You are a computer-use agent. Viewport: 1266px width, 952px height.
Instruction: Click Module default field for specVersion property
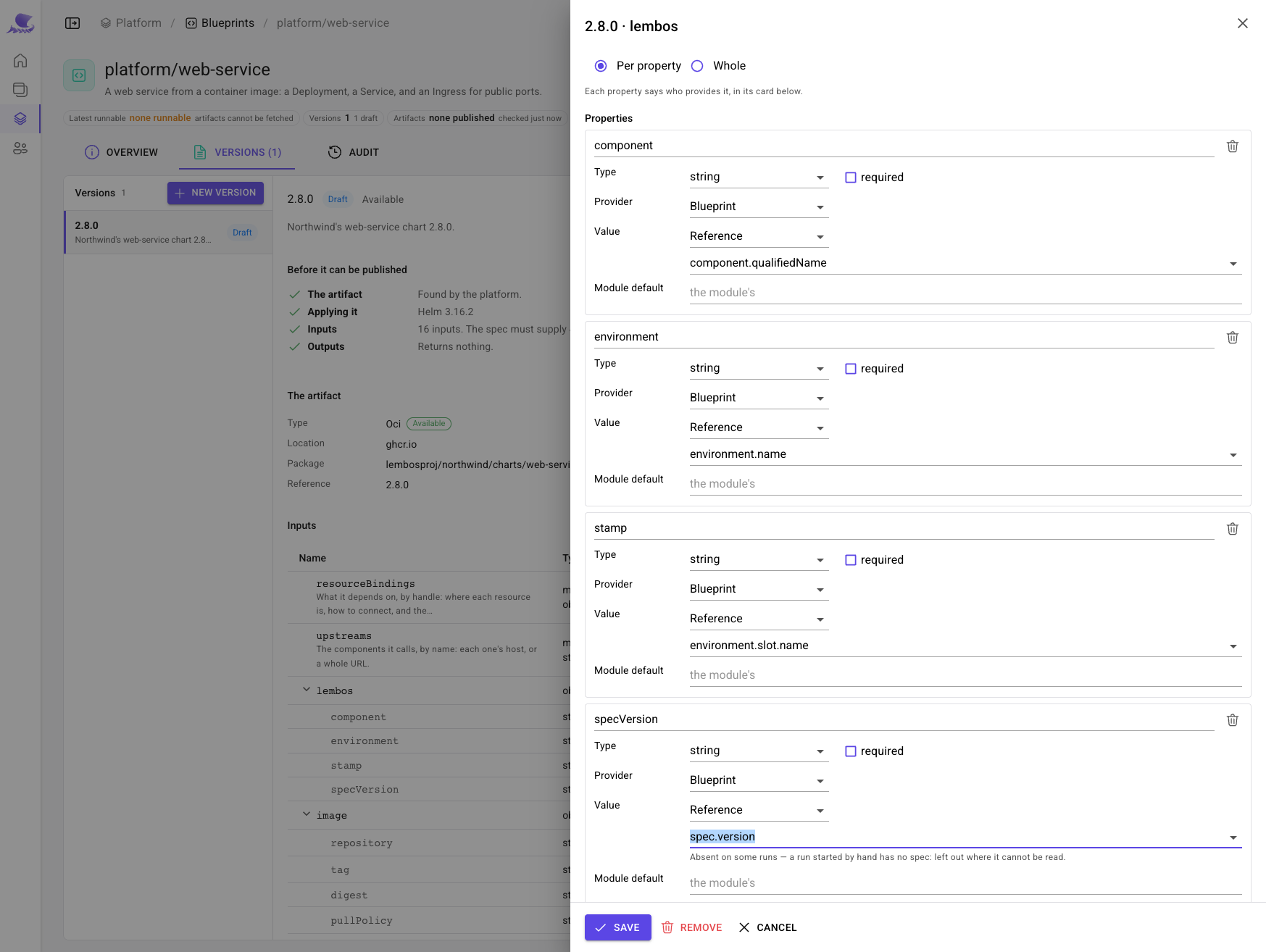point(965,883)
